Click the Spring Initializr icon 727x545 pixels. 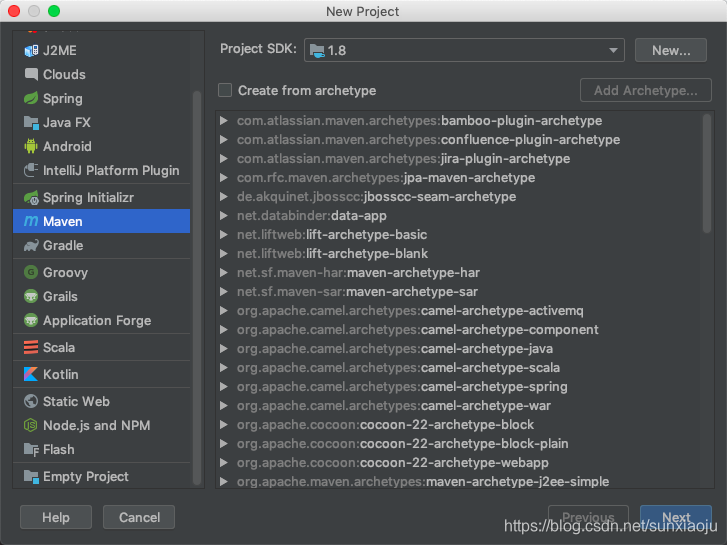point(31,198)
